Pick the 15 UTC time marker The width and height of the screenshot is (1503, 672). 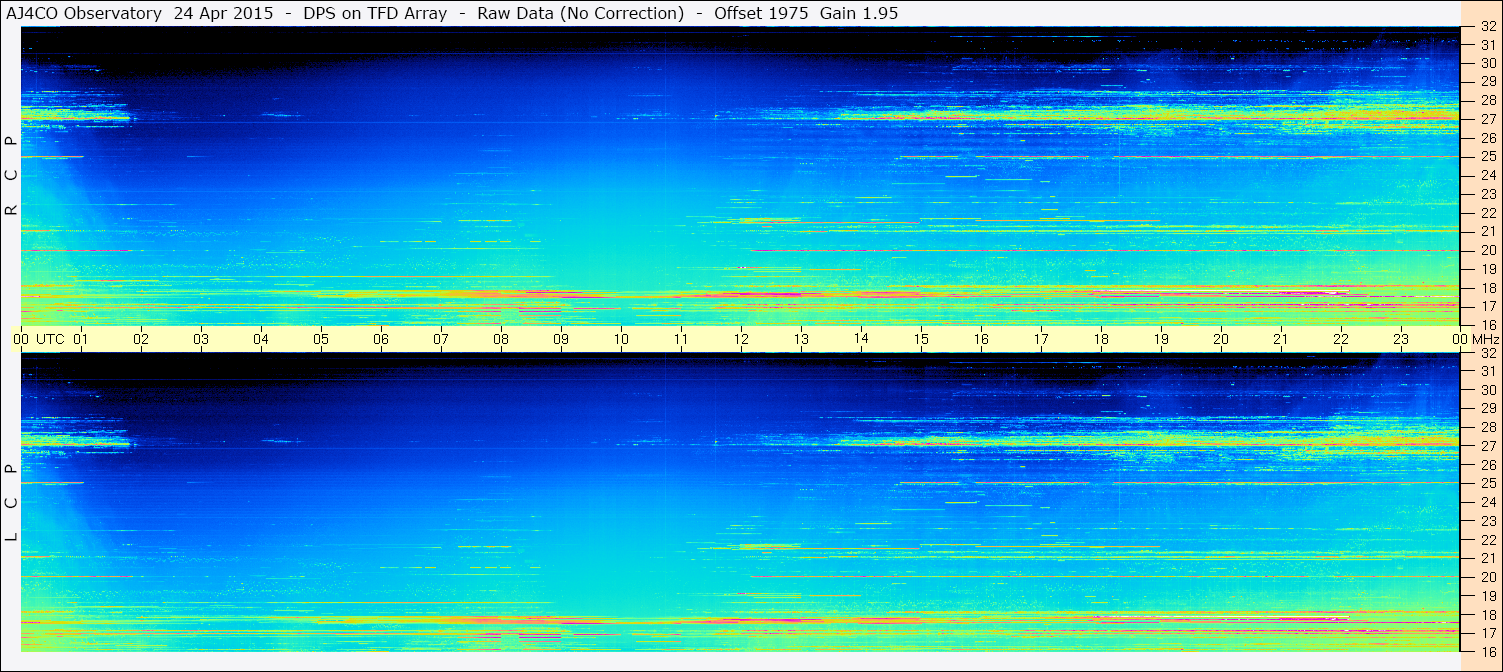tap(921, 339)
